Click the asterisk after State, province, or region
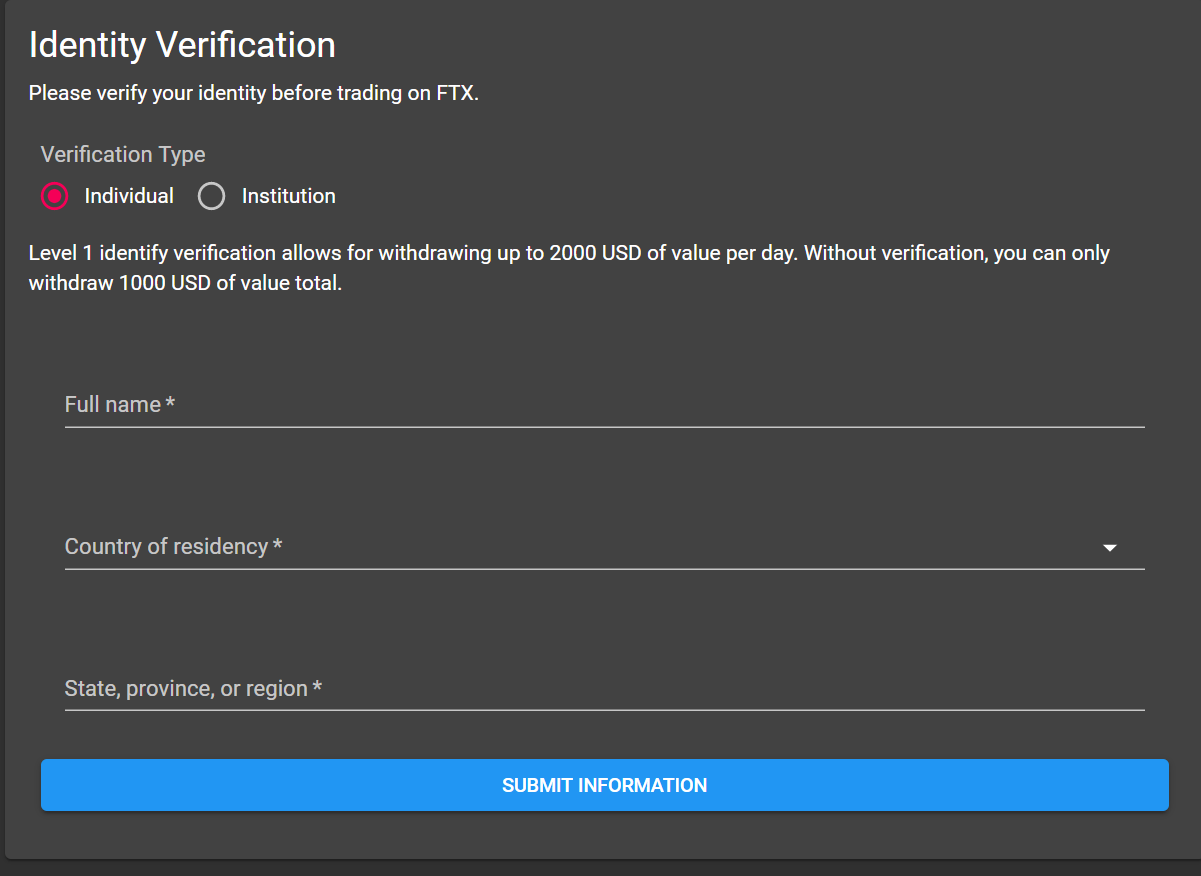The width and height of the screenshot is (1201, 876). coord(317,688)
